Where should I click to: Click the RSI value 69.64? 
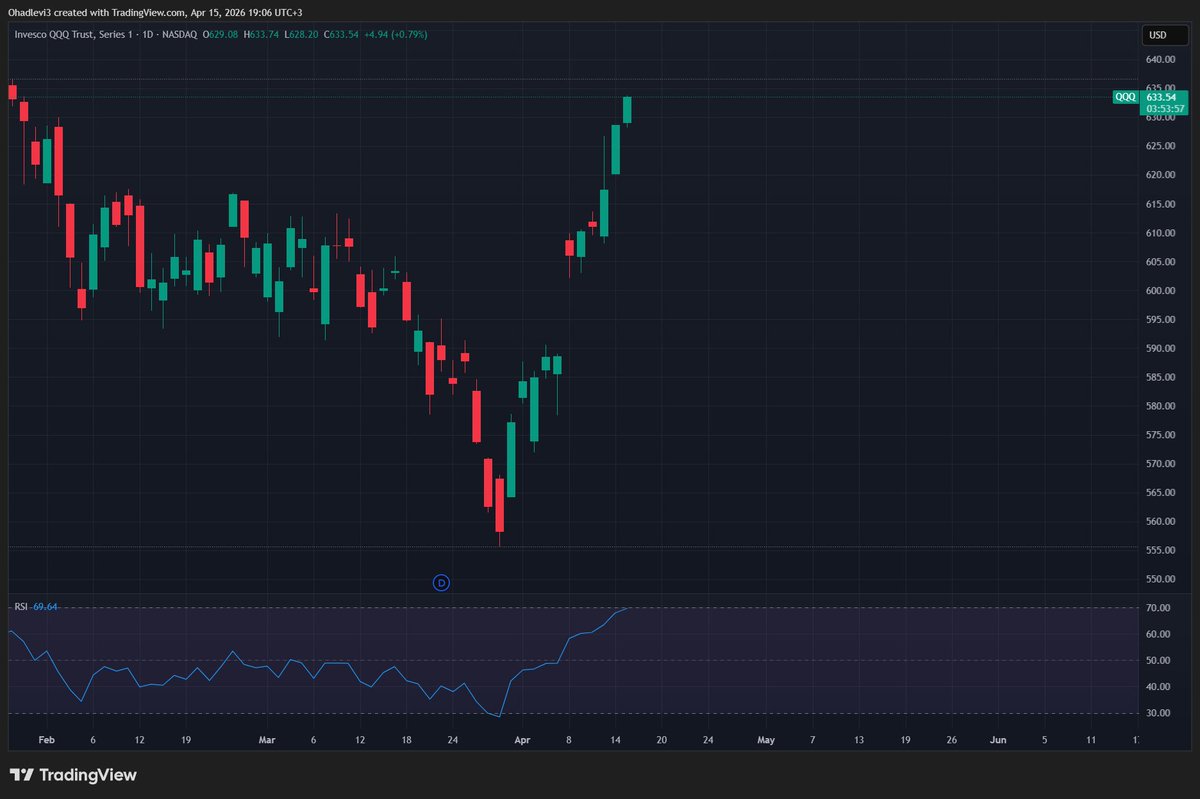[x=45, y=606]
